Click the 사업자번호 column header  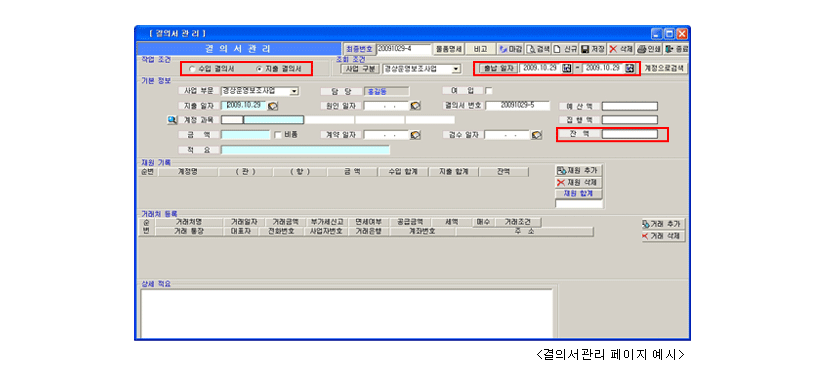coord(327,231)
